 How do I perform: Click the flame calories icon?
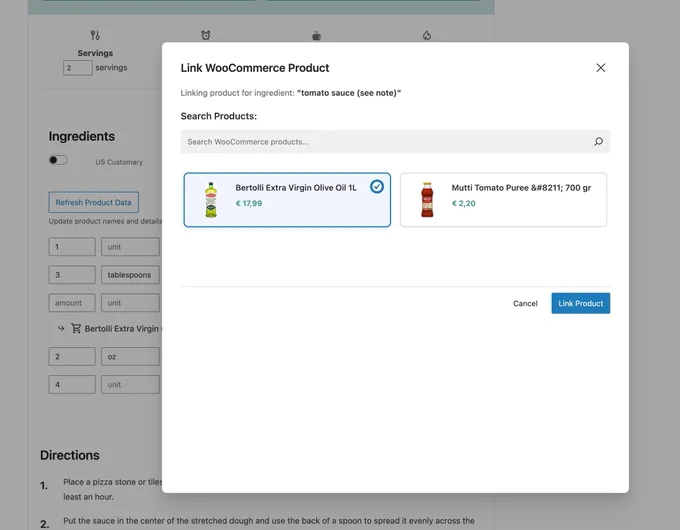tap(427, 35)
